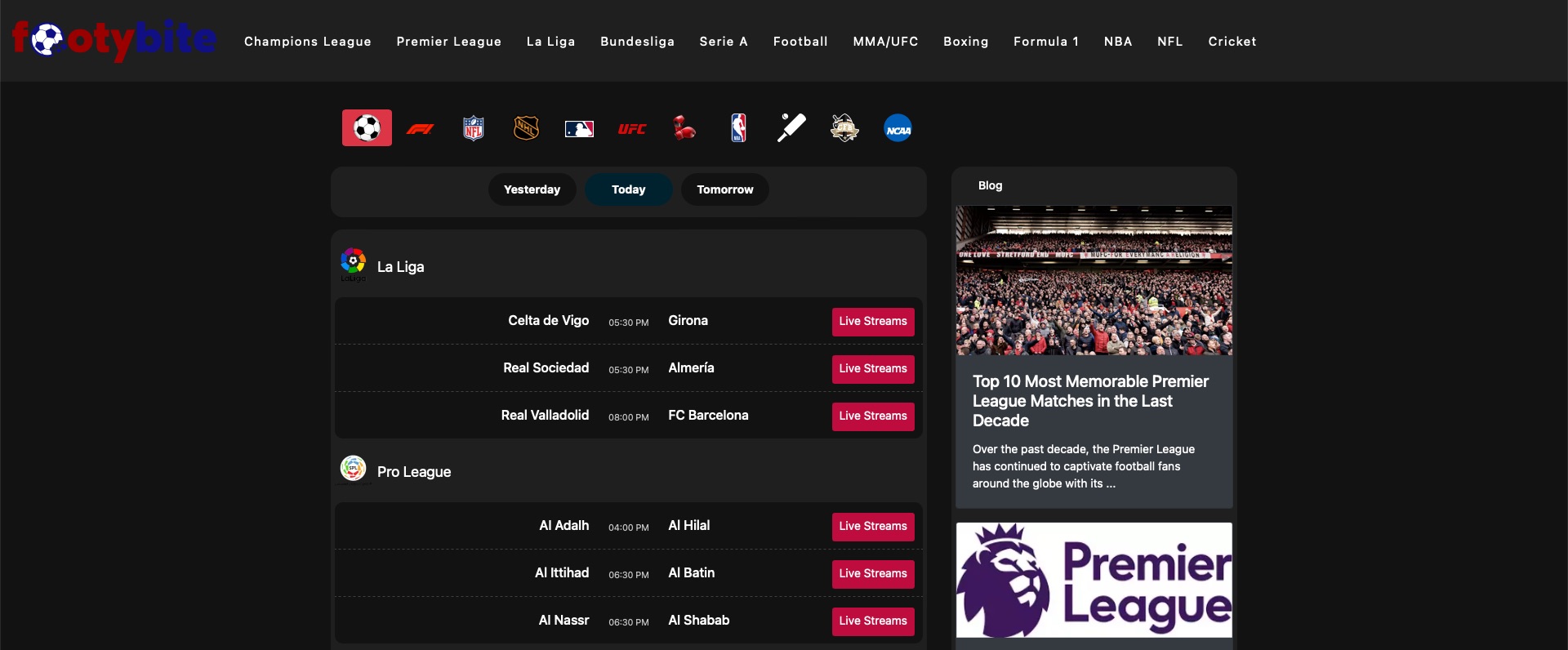Open Live Streams for Real Sociedad vs Almería
The width and height of the screenshot is (1568, 650).
(x=873, y=369)
